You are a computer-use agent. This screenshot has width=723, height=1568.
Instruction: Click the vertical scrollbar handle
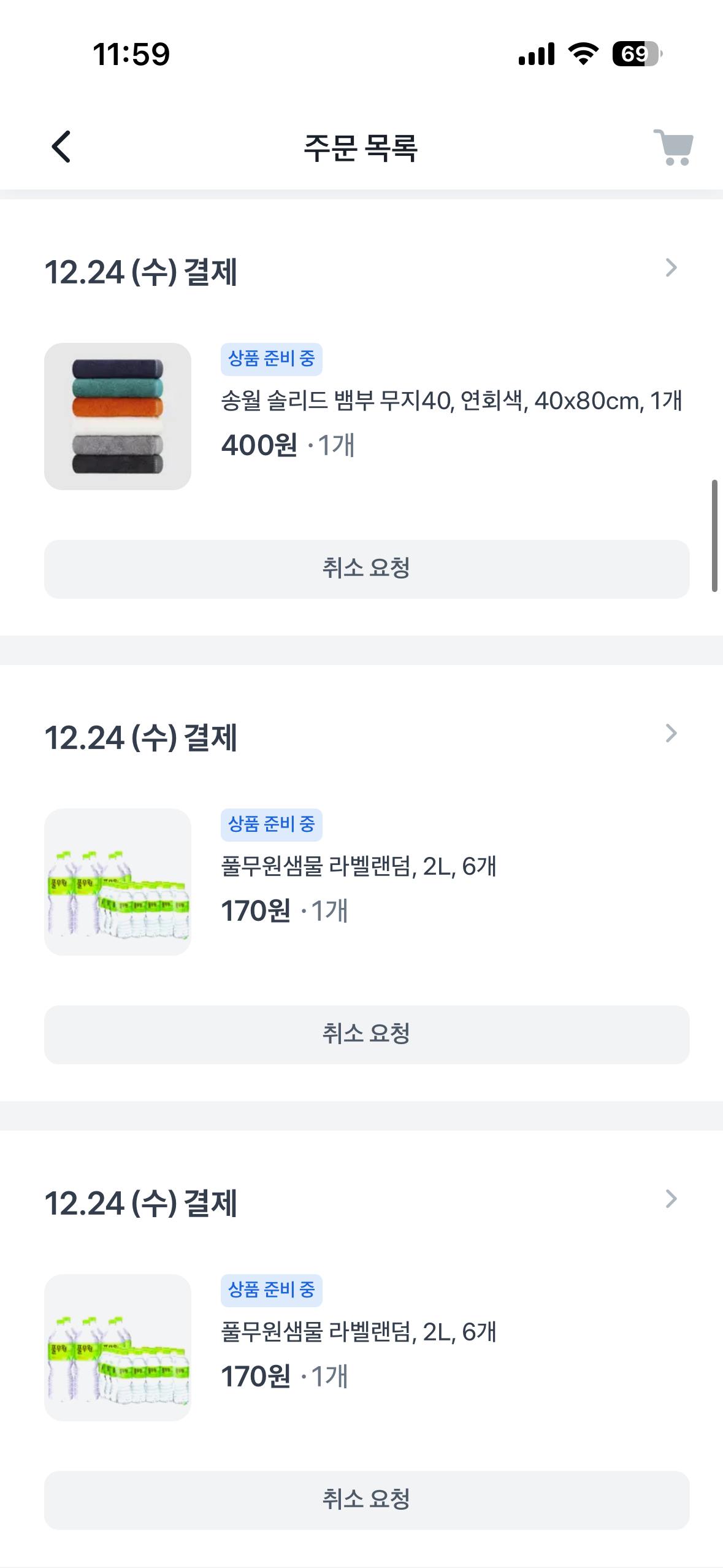coord(714,536)
